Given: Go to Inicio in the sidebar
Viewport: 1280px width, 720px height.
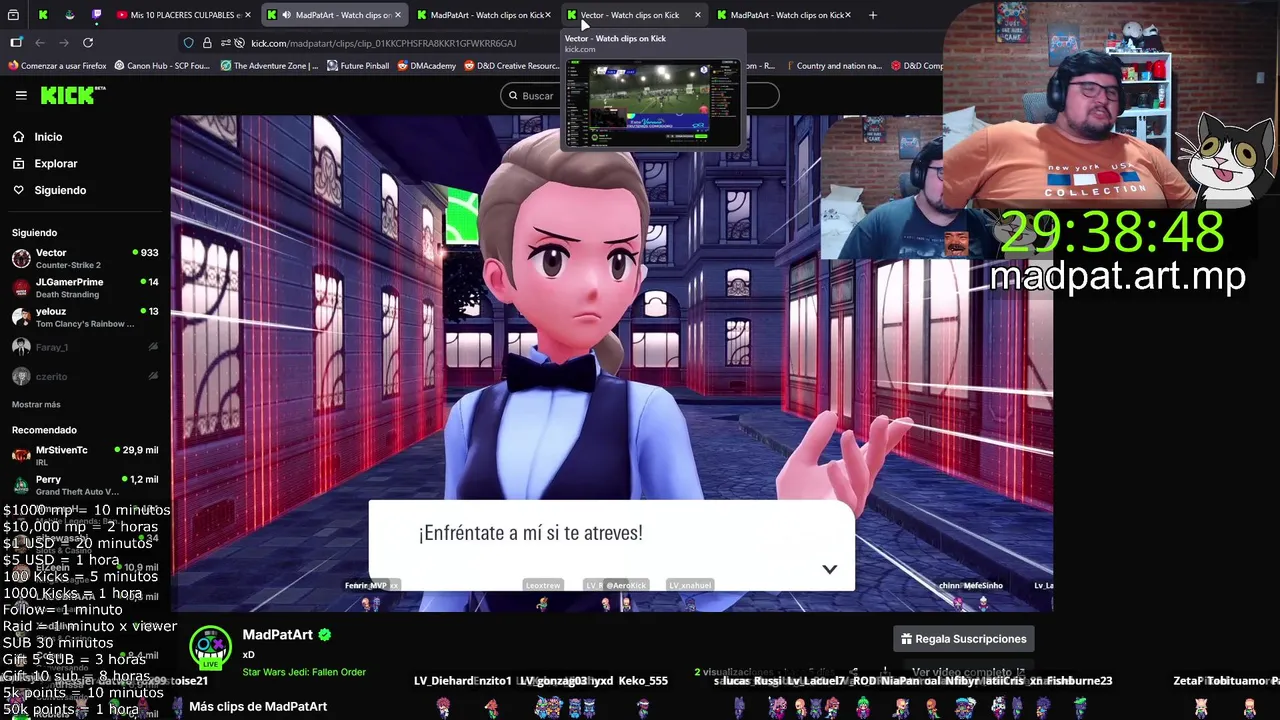Looking at the screenshot, I should coord(48,137).
